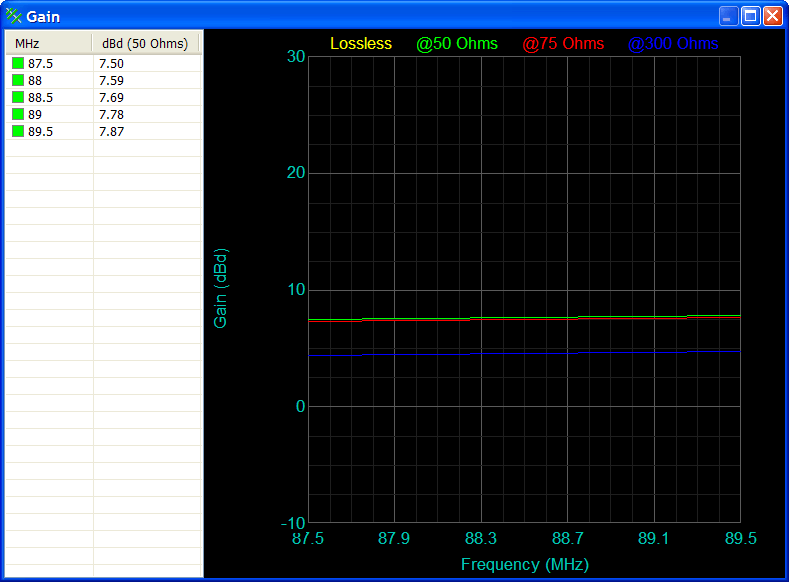Viewport: 789px width, 582px height.
Task: Select the 88 frequency row label
Action: (x=35, y=80)
